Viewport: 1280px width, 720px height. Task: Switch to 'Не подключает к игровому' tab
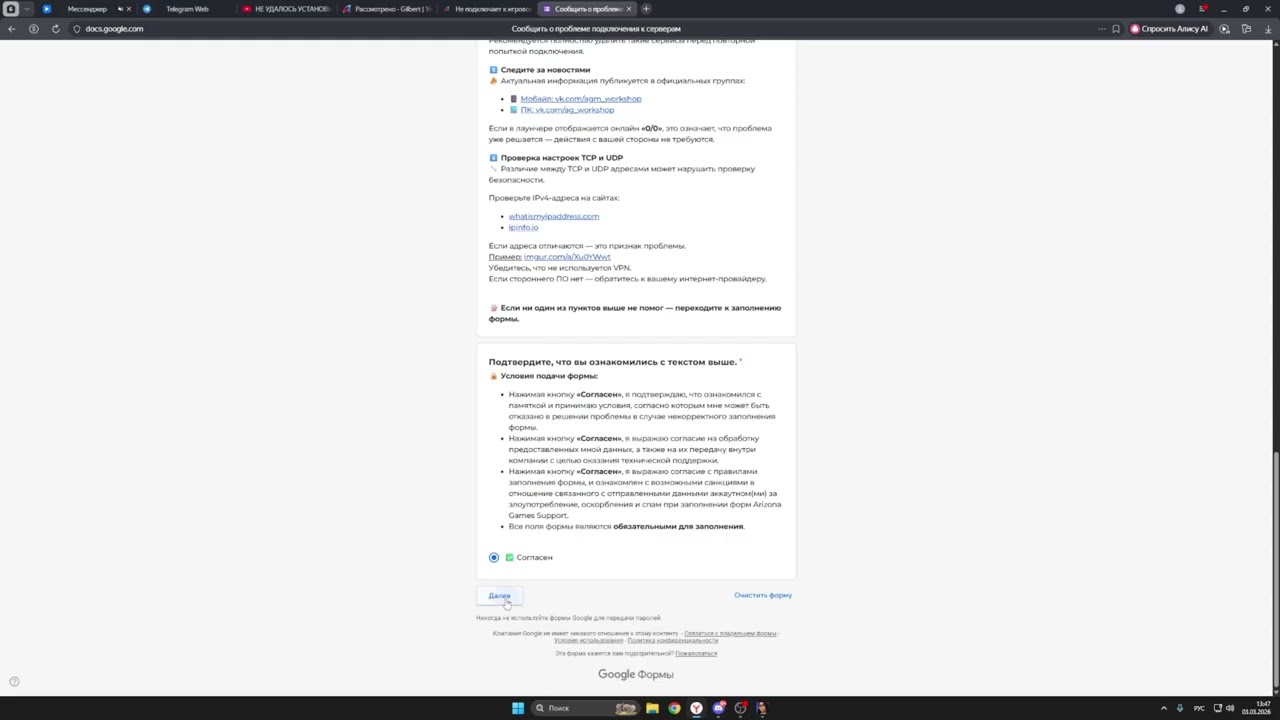pyautogui.click(x=486, y=9)
